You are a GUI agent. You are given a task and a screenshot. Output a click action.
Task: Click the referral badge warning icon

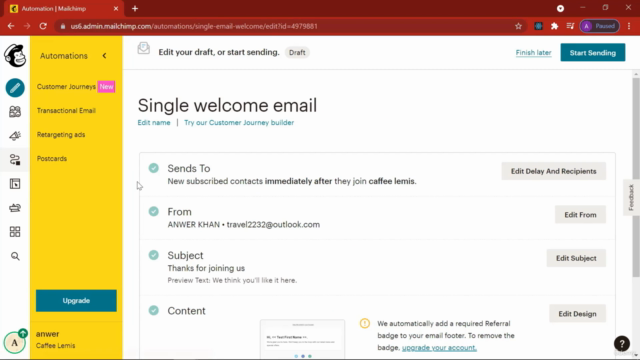364,324
